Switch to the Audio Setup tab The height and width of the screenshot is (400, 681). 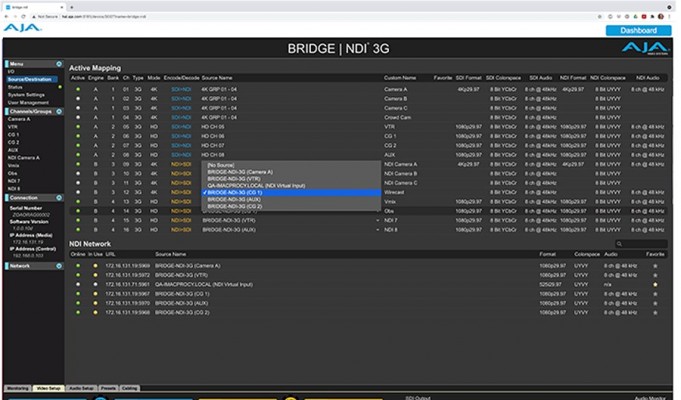point(82,388)
